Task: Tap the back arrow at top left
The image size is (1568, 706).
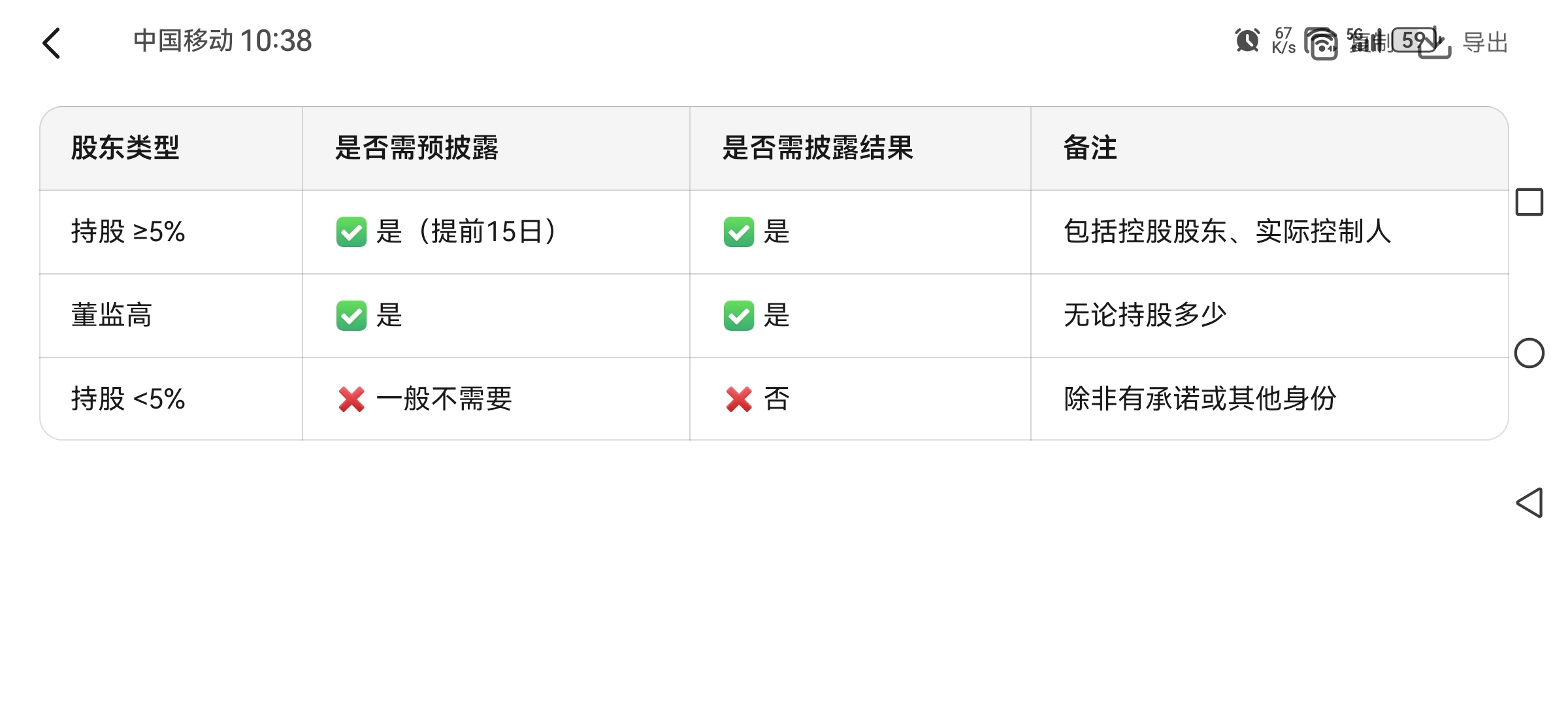Action: pyautogui.click(x=51, y=43)
